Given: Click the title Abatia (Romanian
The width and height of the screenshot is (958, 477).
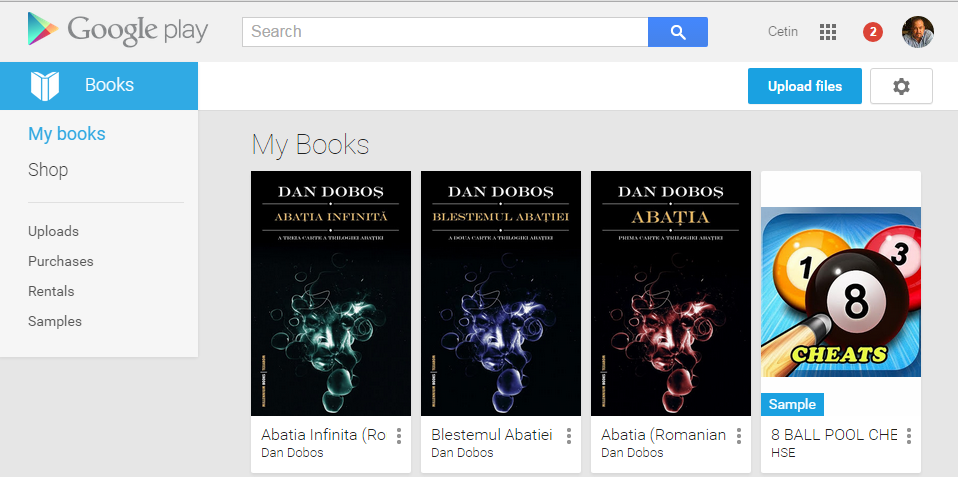Looking at the screenshot, I should pyautogui.click(x=663, y=435).
